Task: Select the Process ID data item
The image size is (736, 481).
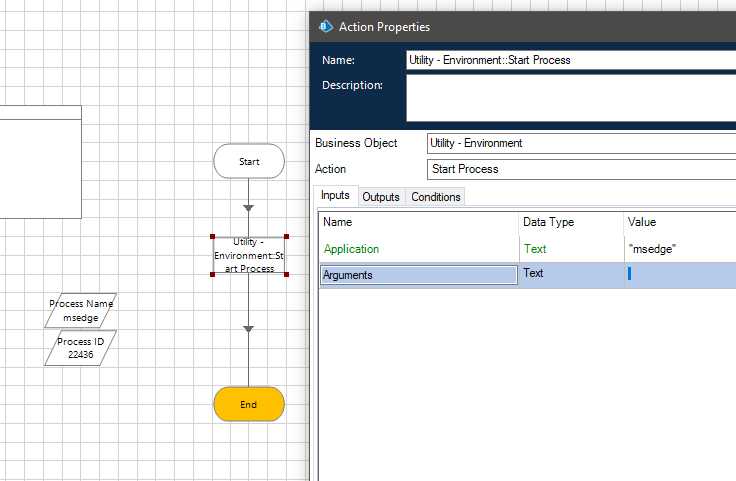Action: [x=80, y=347]
